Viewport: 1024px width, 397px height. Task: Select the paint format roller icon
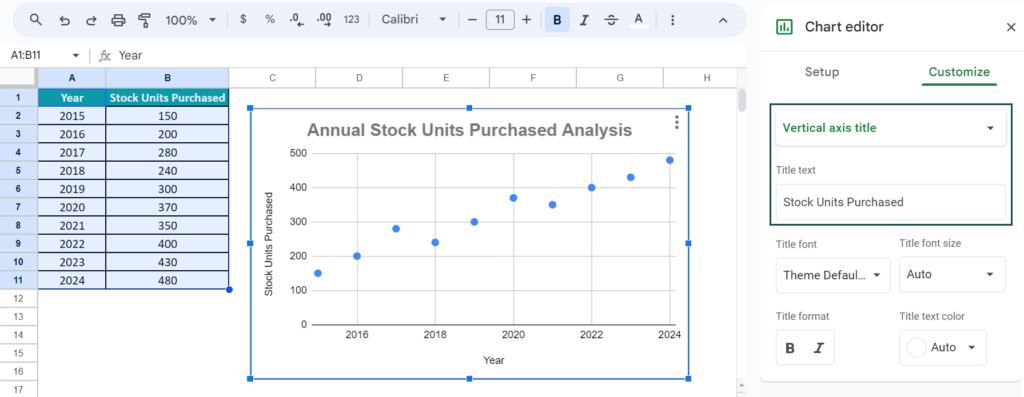[x=145, y=20]
